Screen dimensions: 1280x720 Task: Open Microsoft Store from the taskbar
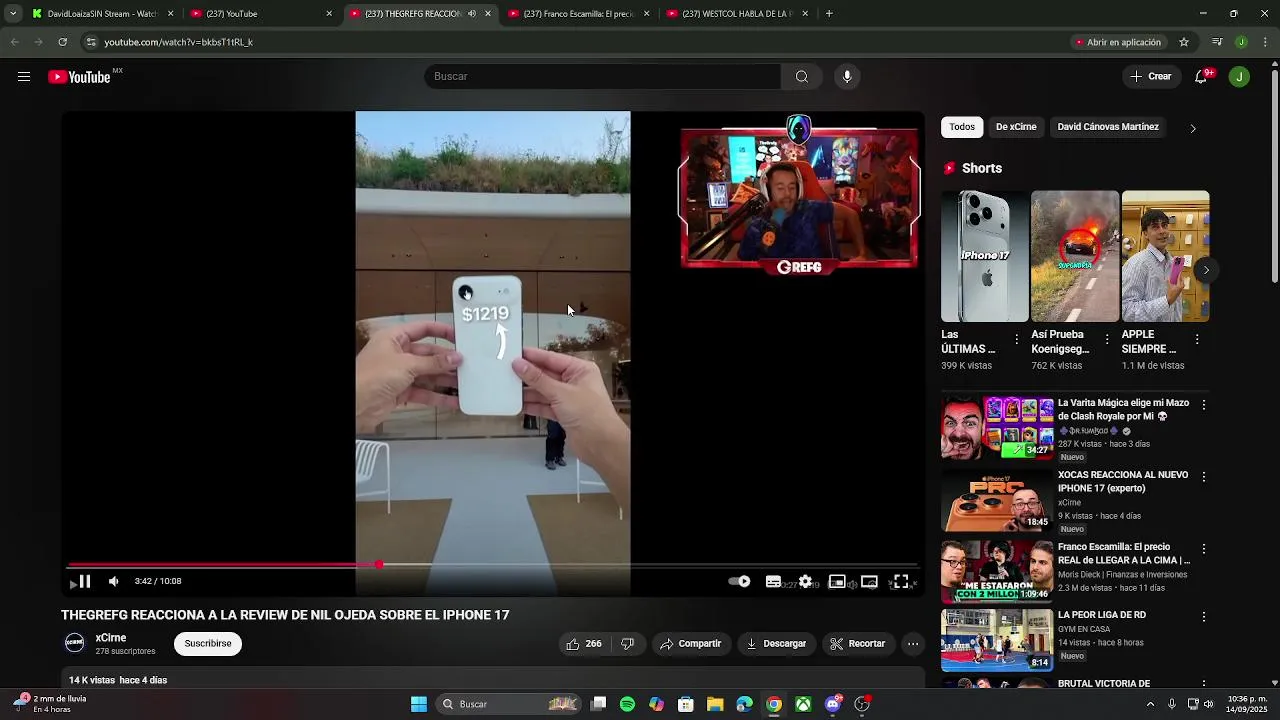point(686,705)
